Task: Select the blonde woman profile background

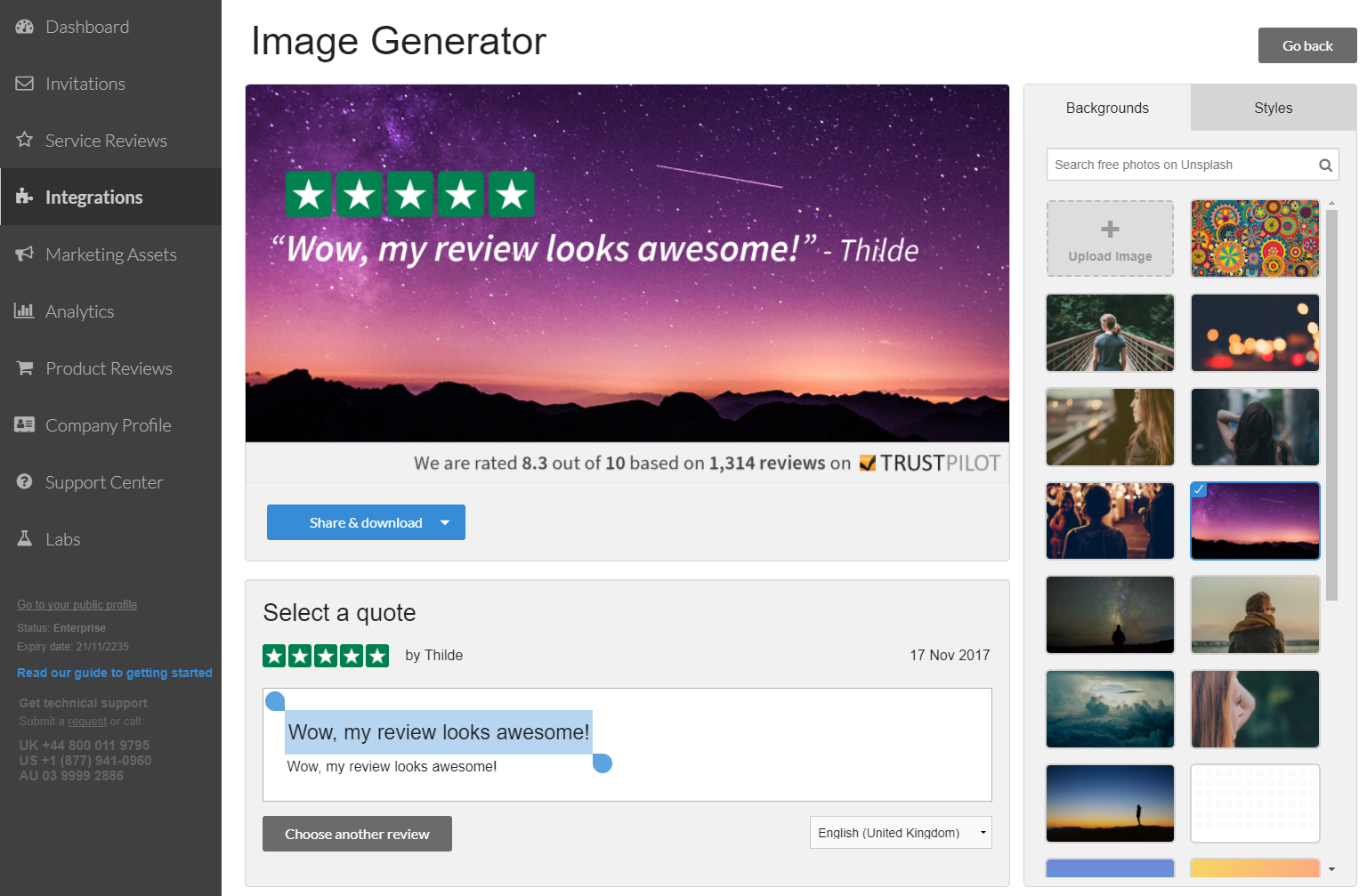Action: click(x=1110, y=427)
